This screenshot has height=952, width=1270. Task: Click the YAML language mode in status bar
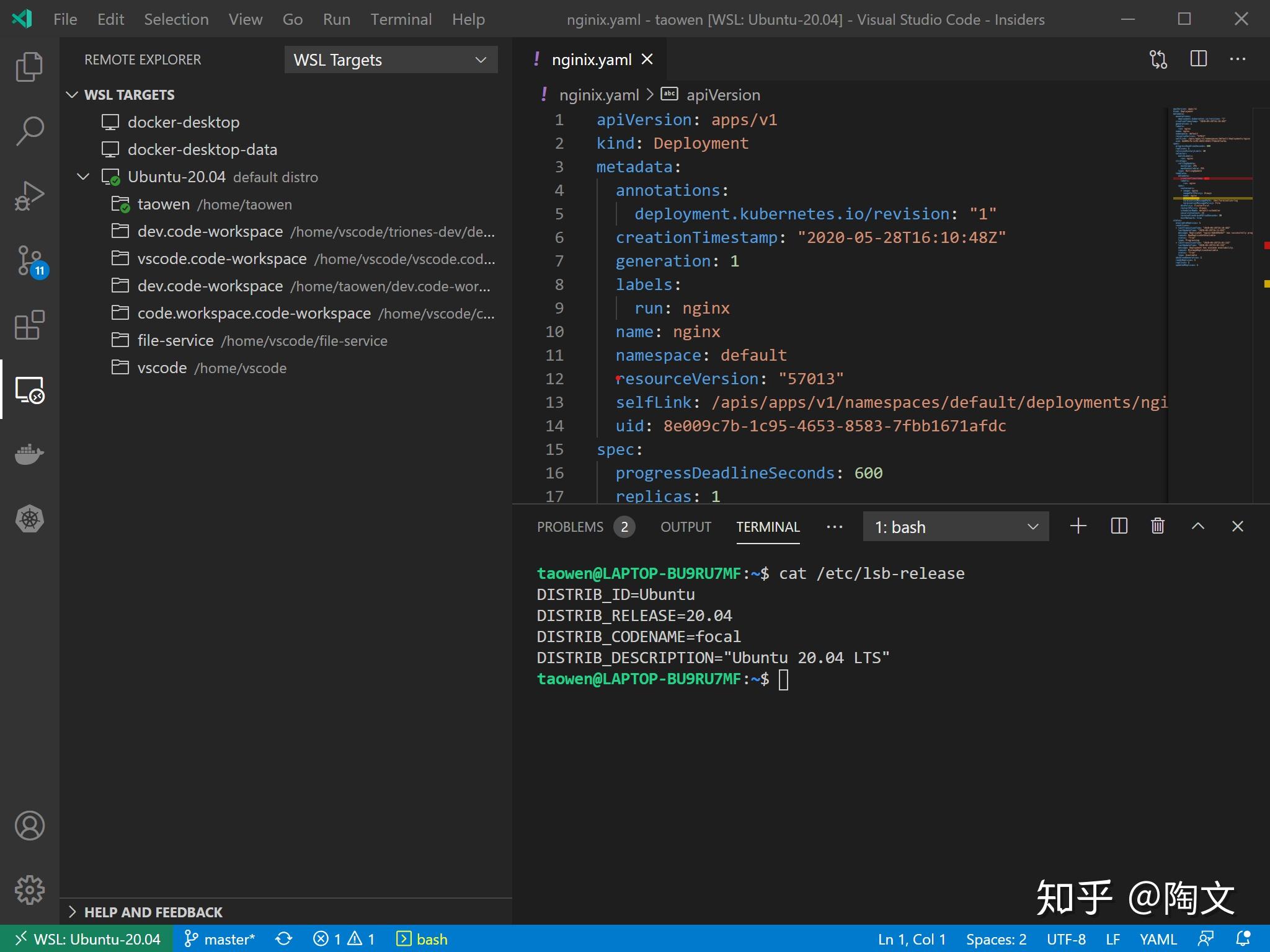point(1157,939)
